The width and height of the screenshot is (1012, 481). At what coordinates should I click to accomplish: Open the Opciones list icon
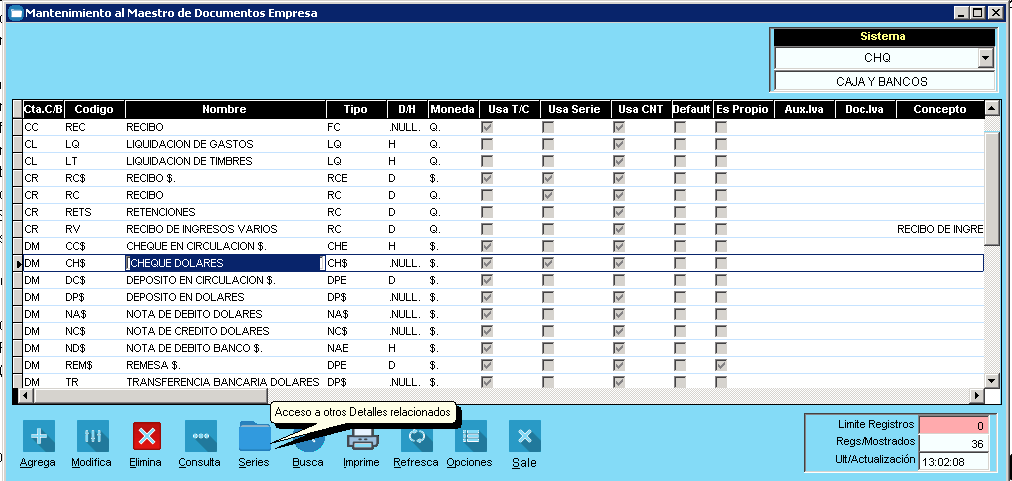pos(470,437)
